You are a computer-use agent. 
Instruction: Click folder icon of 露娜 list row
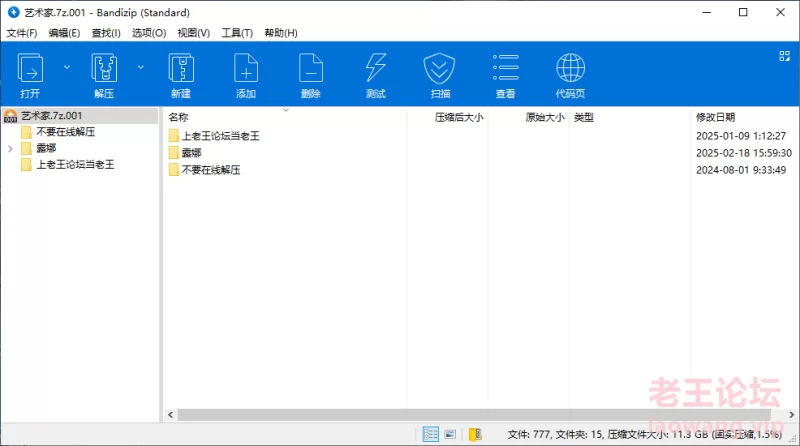point(173,153)
